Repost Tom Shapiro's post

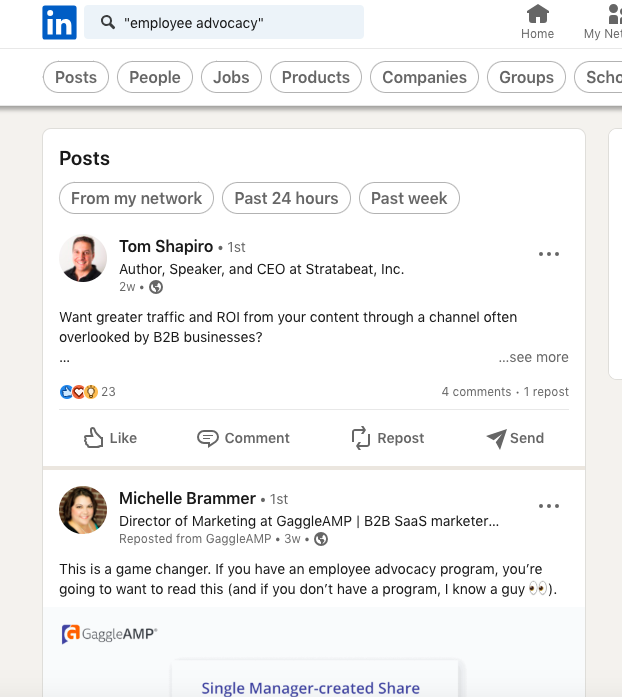click(x=387, y=438)
